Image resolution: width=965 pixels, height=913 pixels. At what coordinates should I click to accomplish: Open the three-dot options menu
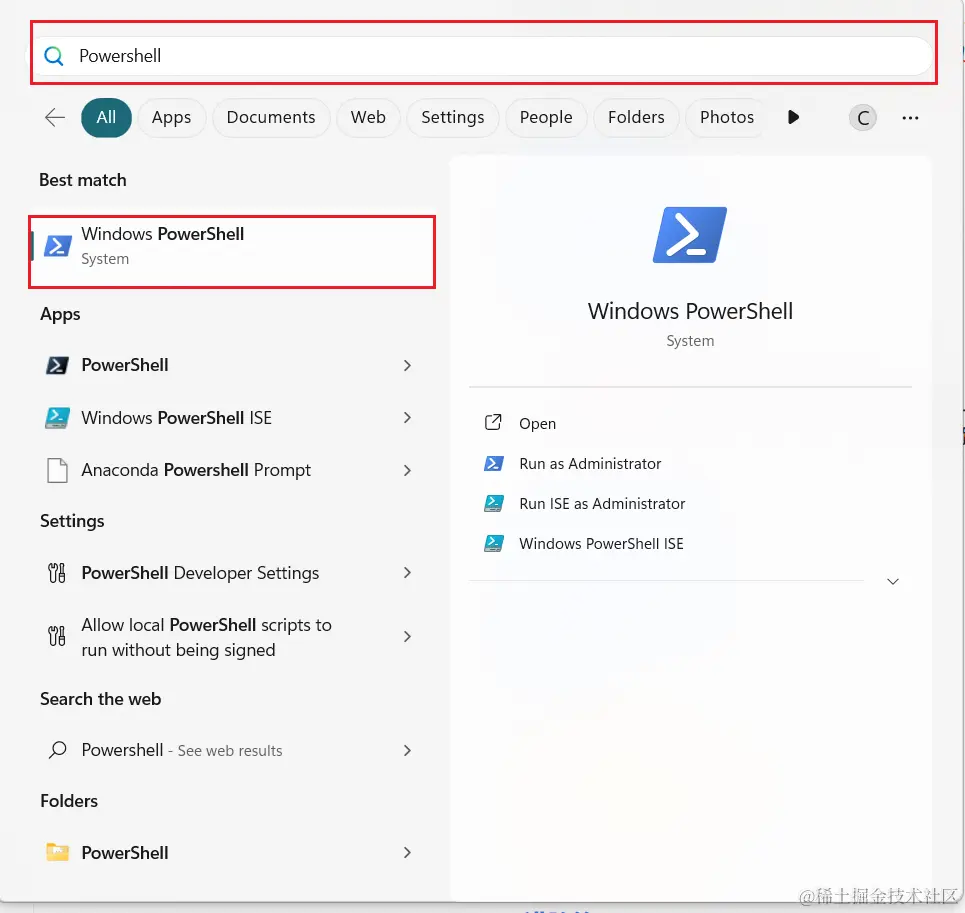pyautogui.click(x=910, y=117)
